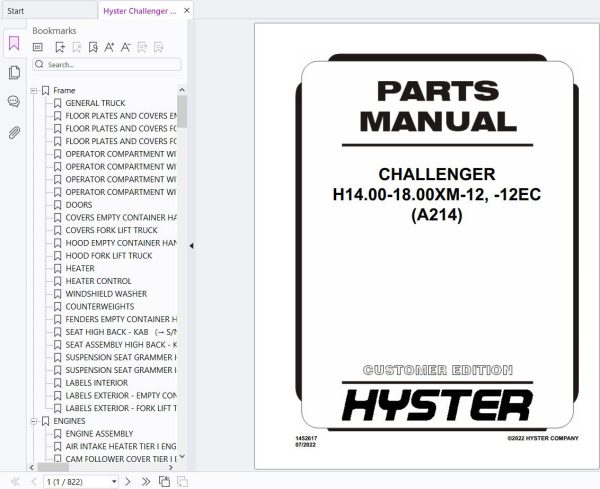600x489 pixels.
Task: Select the LABELS INTERIOR bookmark
Action: coord(96,383)
